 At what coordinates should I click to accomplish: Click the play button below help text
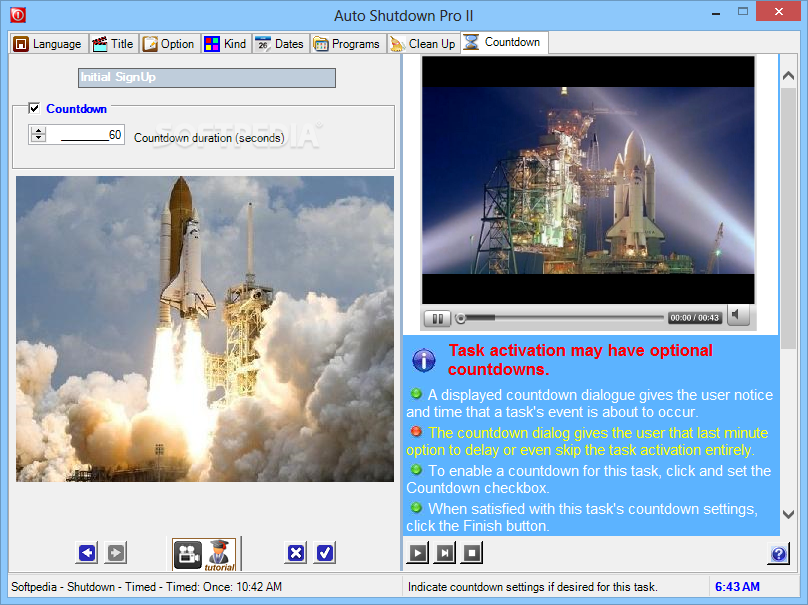[x=417, y=553]
